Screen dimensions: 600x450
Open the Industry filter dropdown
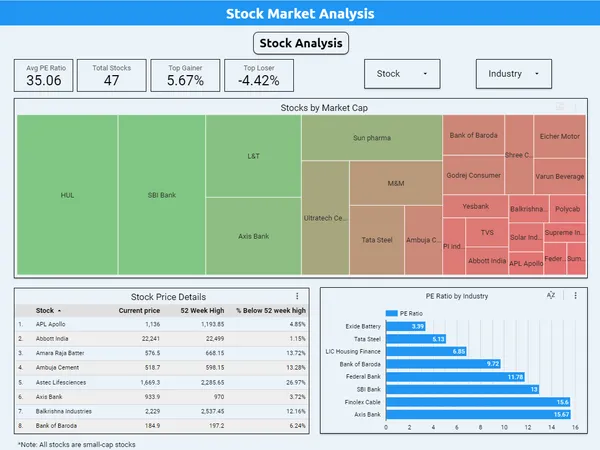pyautogui.click(x=514, y=74)
